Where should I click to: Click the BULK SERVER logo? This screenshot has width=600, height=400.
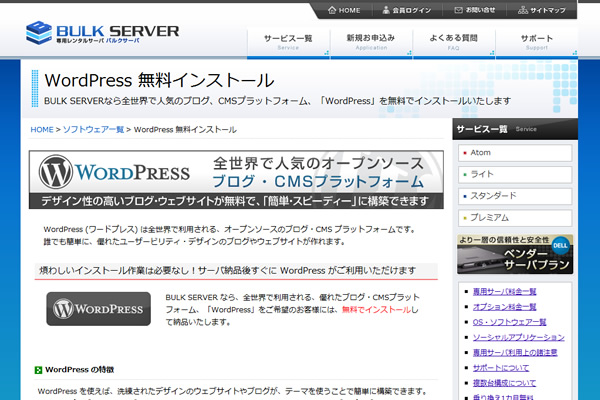(103, 34)
